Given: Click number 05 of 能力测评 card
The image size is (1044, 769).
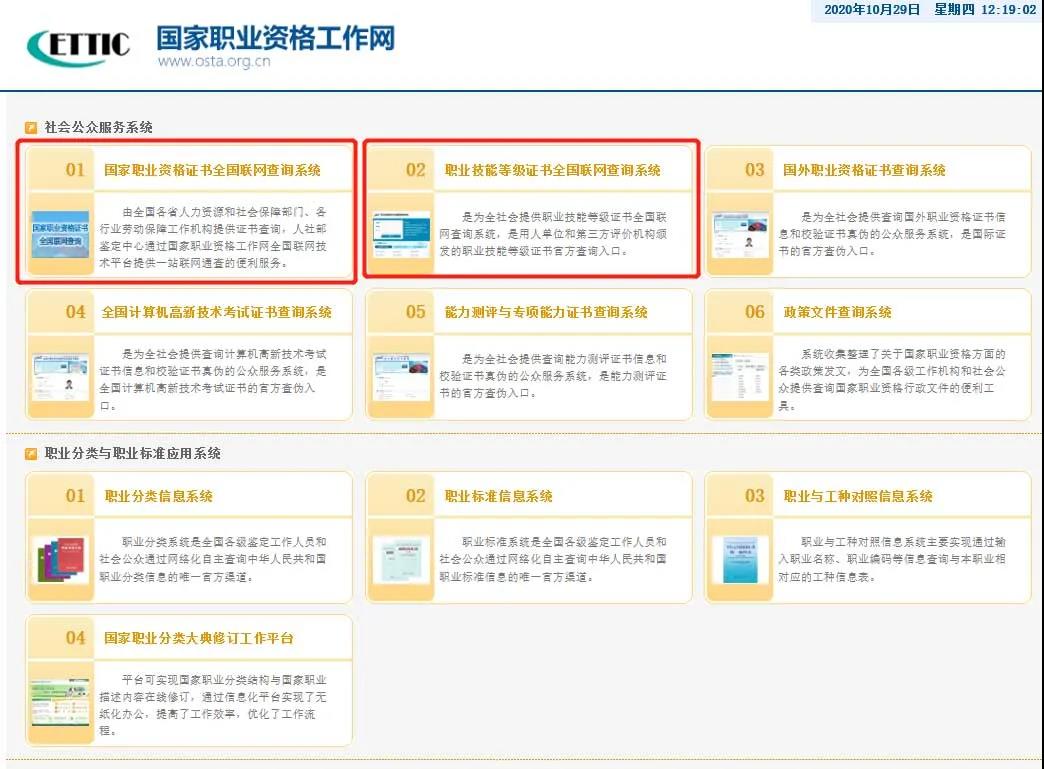Looking at the screenshot, I should (415, 312).
